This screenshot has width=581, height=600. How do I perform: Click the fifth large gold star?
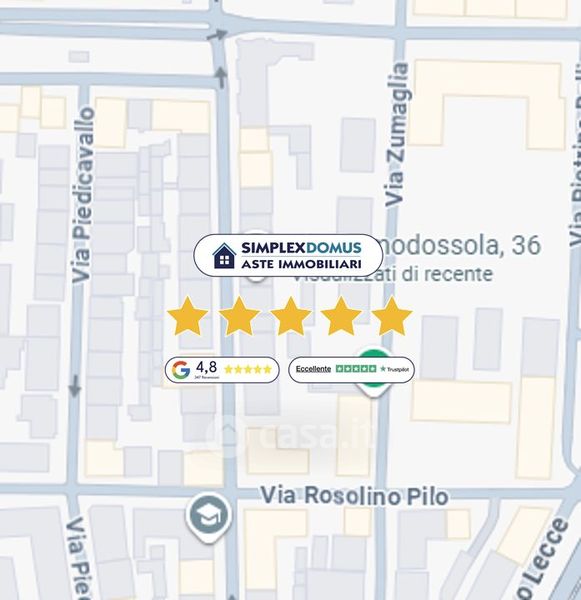point(392,316)
